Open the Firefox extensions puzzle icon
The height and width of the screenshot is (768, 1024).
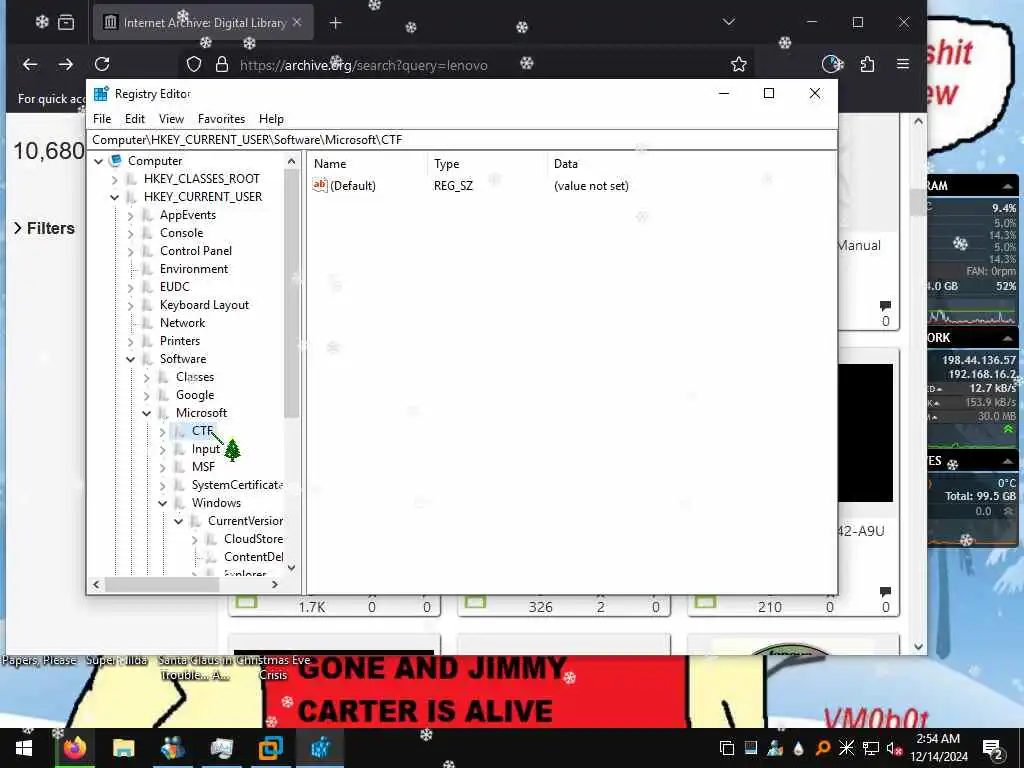coord(867,65)
